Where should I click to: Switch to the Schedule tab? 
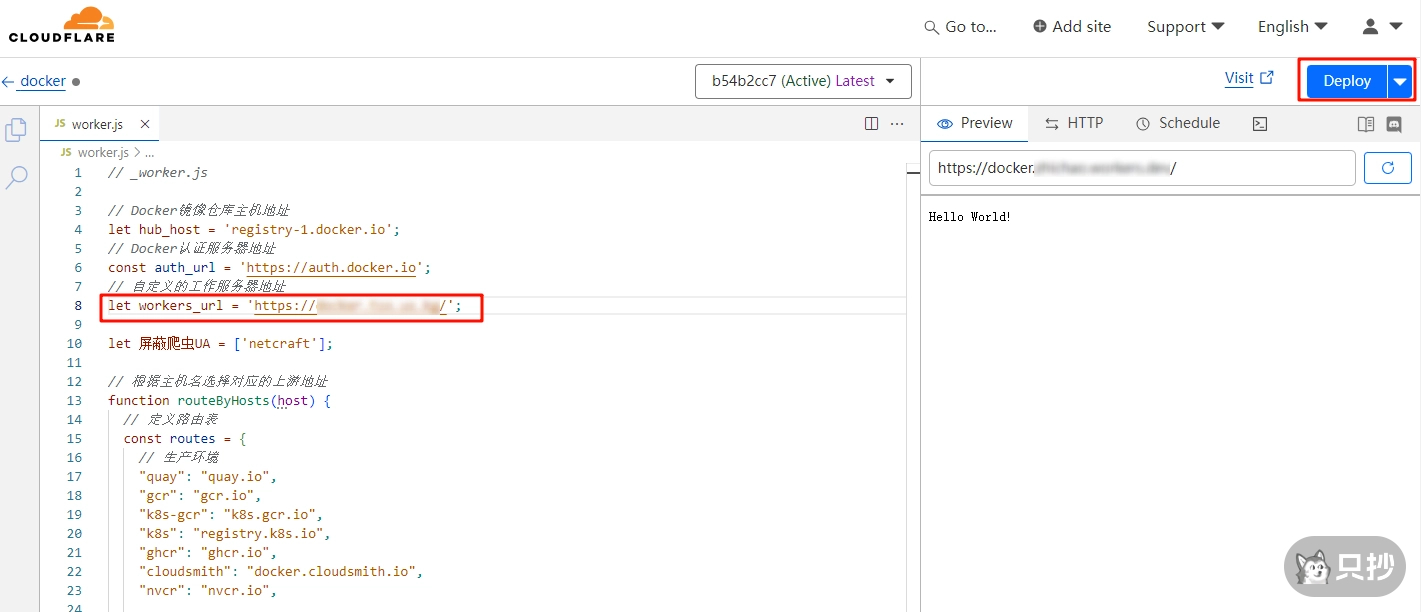[1178, 123]
